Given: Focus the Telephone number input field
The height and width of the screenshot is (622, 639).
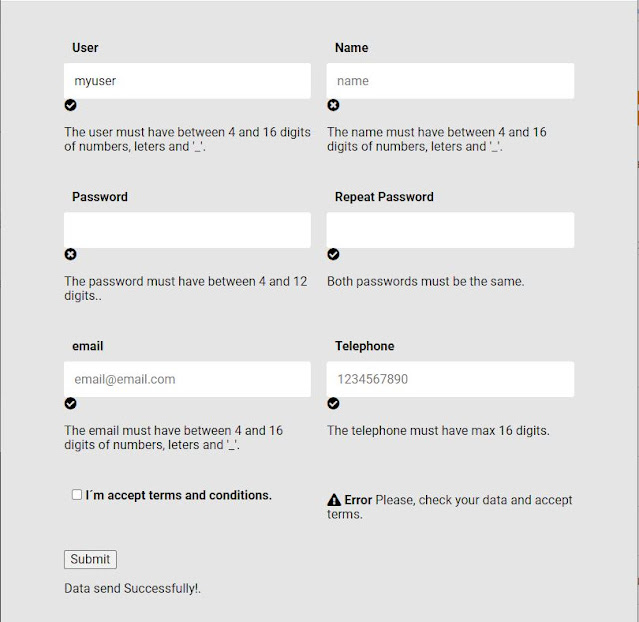Looking at the screenshot, I should (450, 379).
